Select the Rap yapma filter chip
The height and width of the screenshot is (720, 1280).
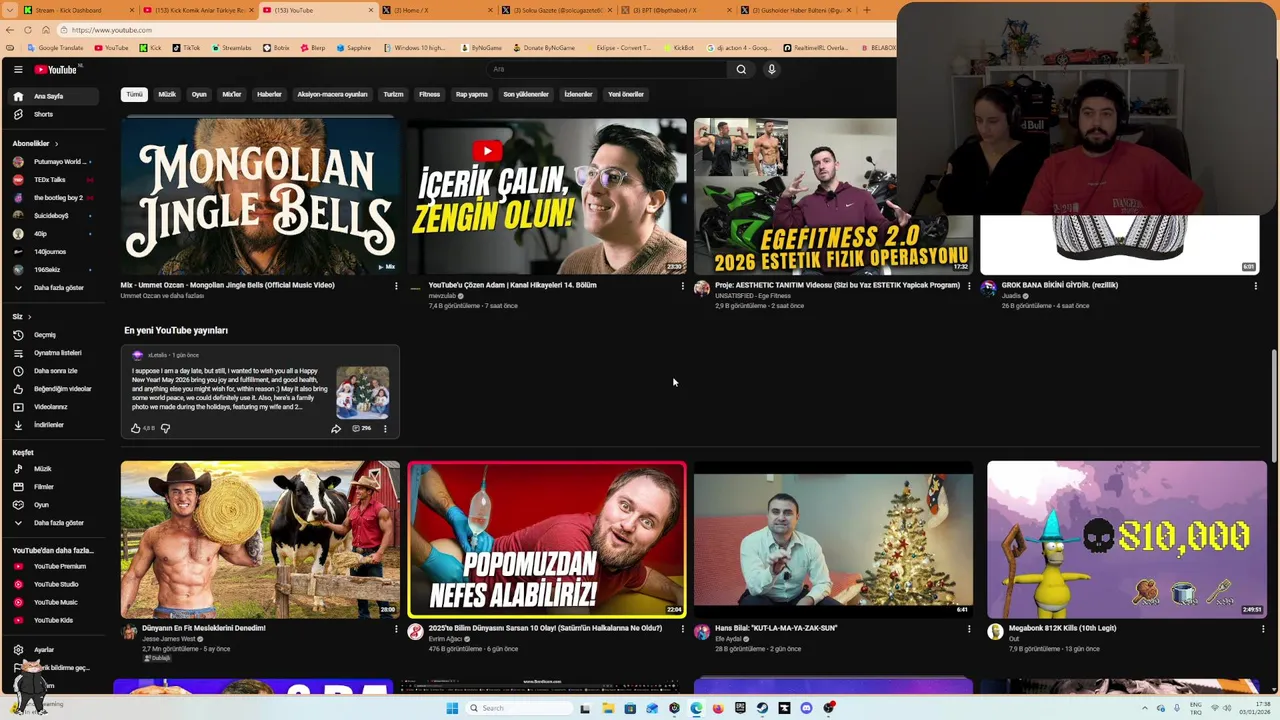tap(472, 94)
